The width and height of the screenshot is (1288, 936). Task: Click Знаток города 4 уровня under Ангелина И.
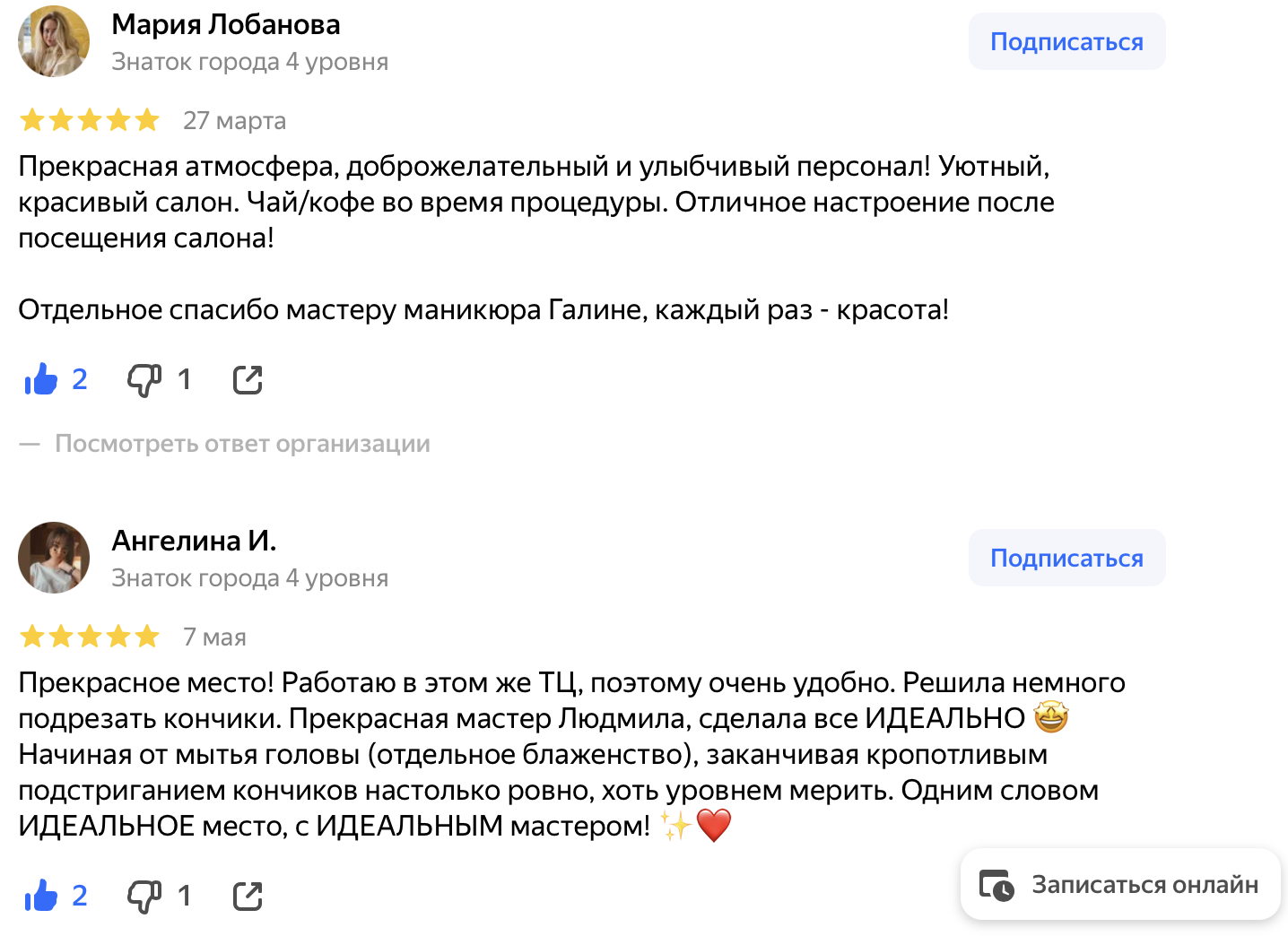(249, 578)
